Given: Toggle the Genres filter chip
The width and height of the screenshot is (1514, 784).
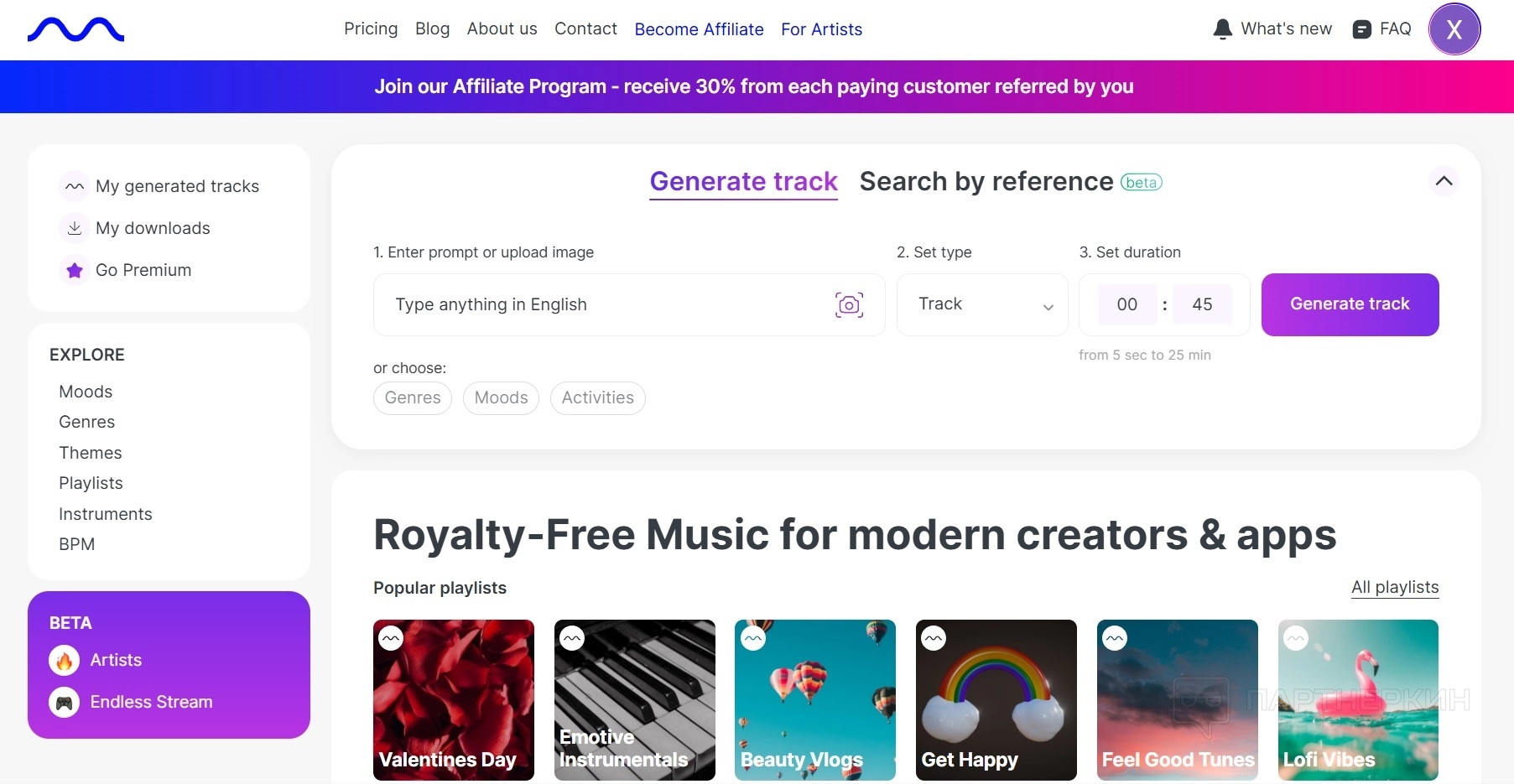Looking at the screenshot, I should [413, 398].
